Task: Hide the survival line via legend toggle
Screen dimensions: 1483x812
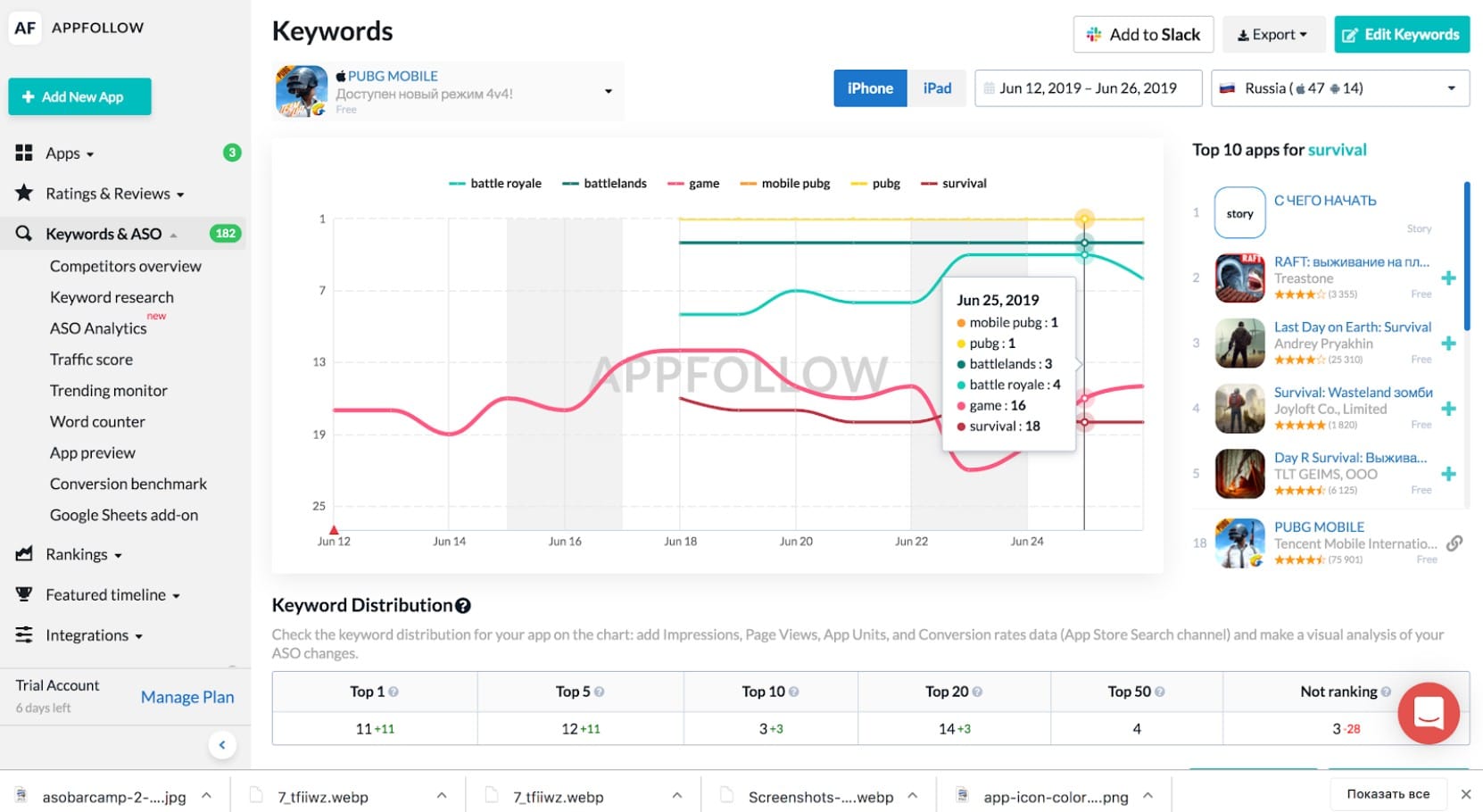Action: click(954, 183)
